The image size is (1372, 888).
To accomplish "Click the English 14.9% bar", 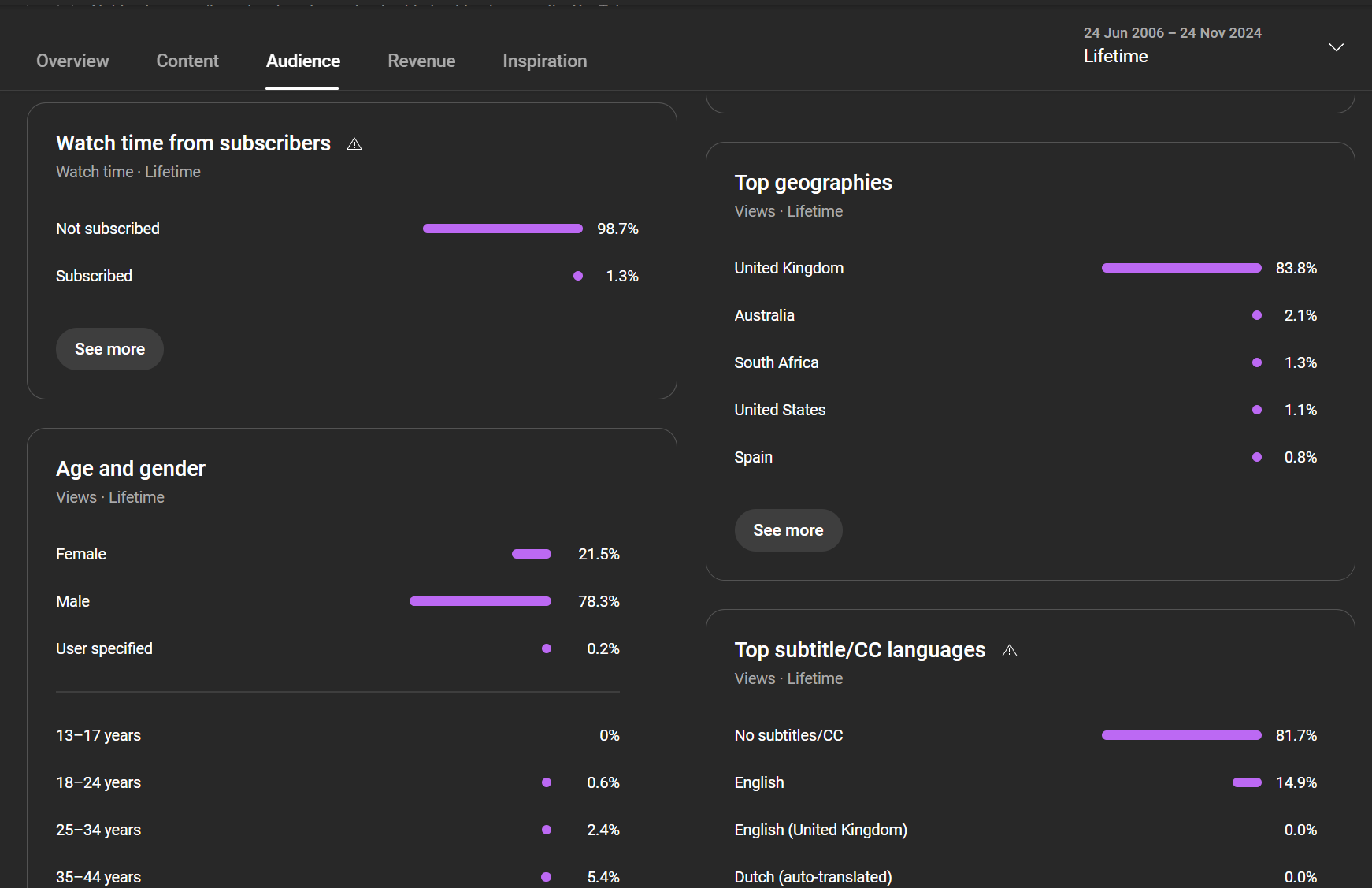I will click(x=1247, y=782).
